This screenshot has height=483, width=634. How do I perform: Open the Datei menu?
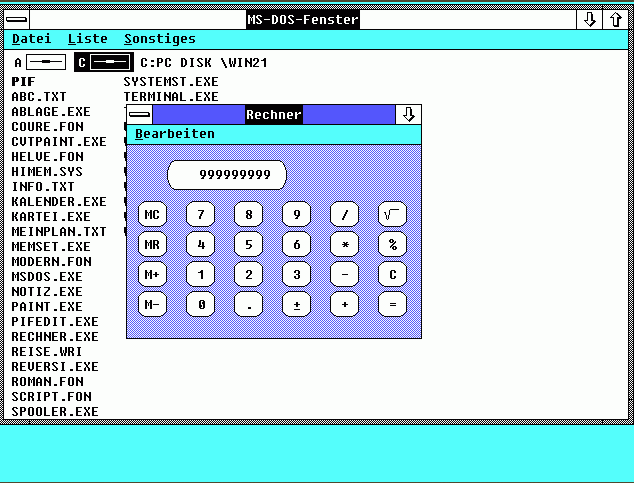tap(32, 39)
